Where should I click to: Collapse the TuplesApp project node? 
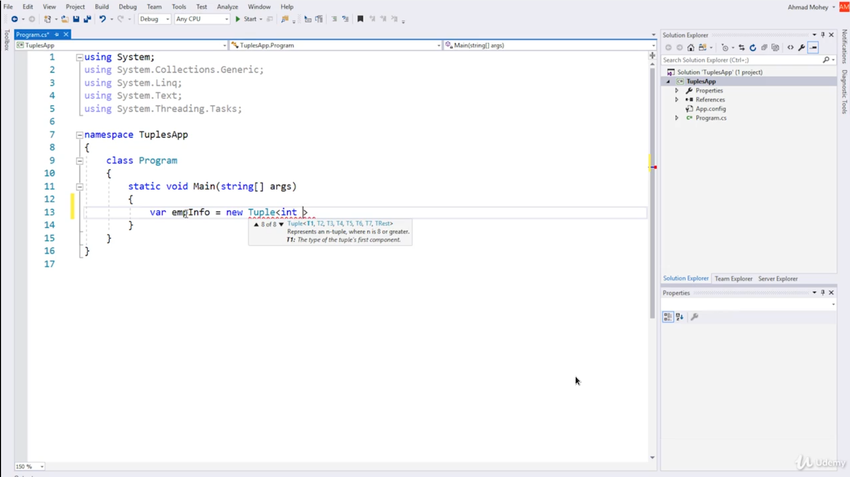(668, 81)
